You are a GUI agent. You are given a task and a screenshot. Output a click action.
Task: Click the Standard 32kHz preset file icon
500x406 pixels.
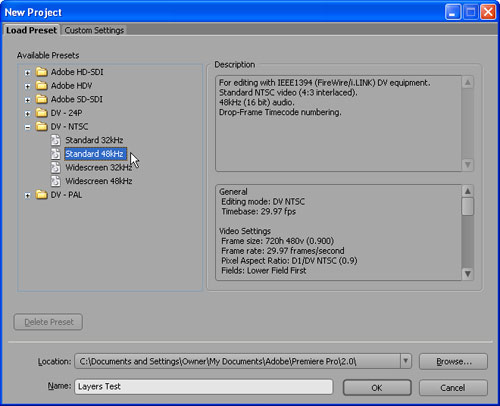56,140
